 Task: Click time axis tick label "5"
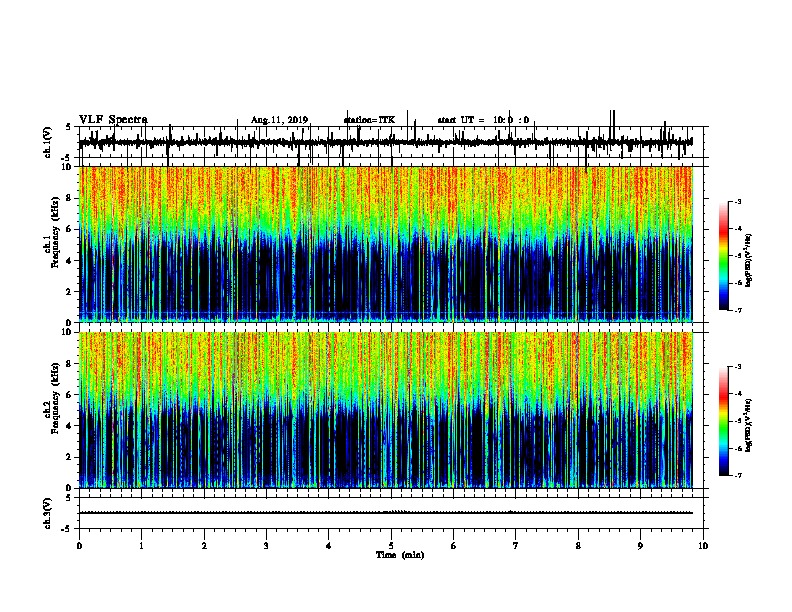click(391, 546)
